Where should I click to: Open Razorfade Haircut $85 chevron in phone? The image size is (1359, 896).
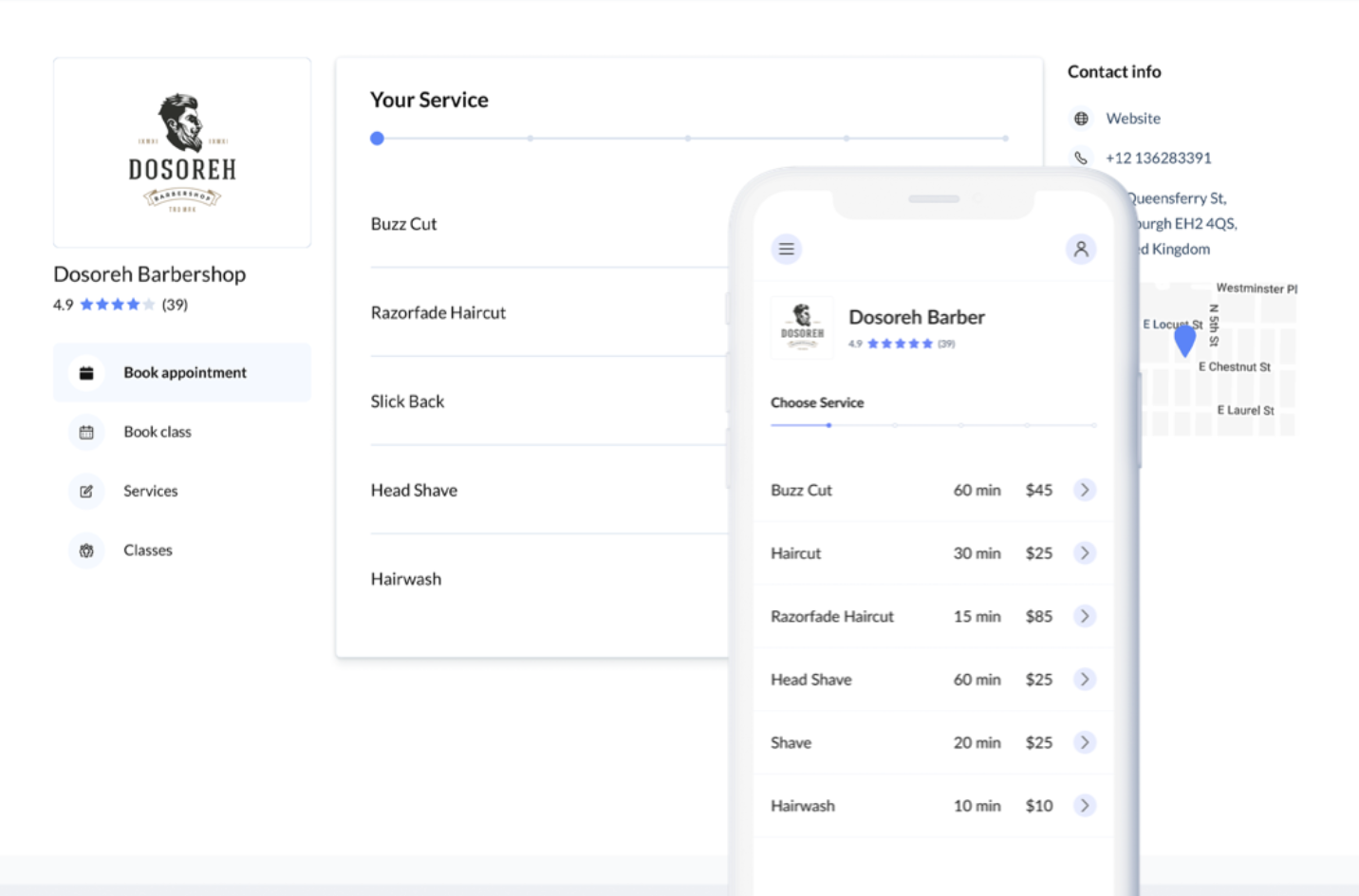point(1084,616)
